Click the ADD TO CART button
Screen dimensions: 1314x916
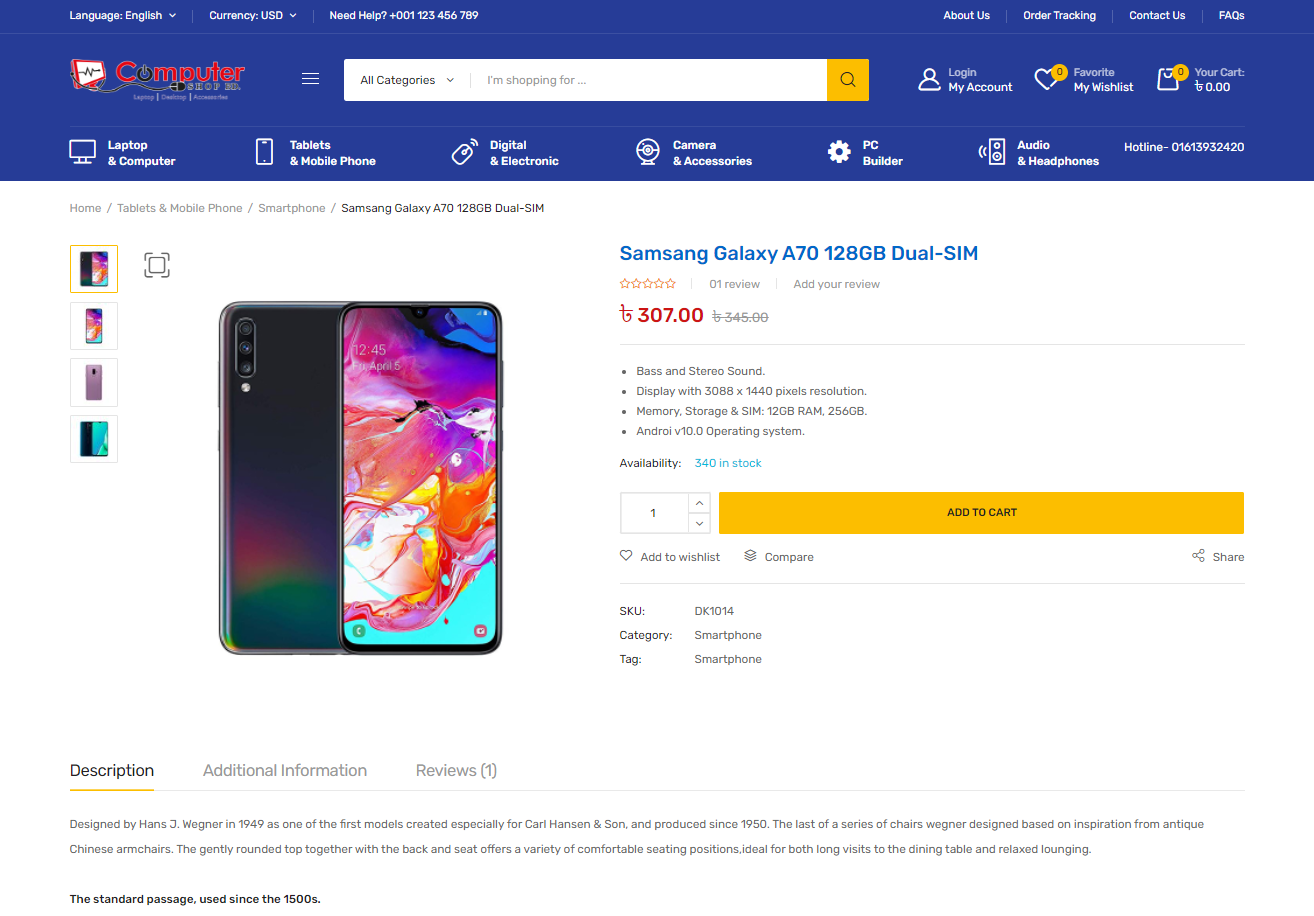point(981,512)
